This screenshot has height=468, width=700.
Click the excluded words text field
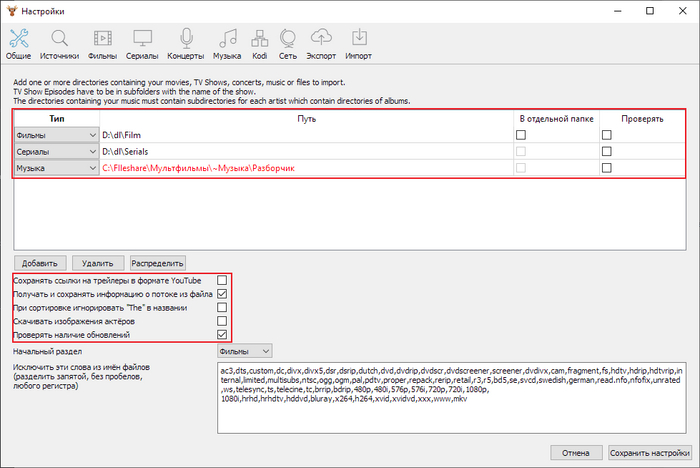point(452,398)
